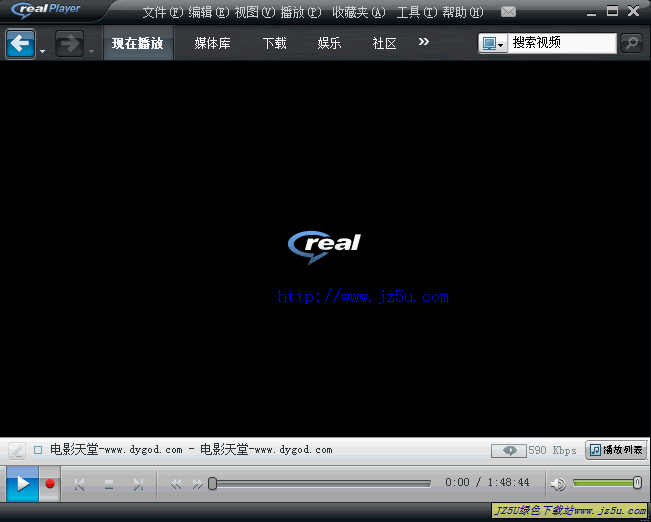The height and width of the screenshot is (522, 651).
Task: Click the small square beside the clip title
Action: (x=38, y=450)
